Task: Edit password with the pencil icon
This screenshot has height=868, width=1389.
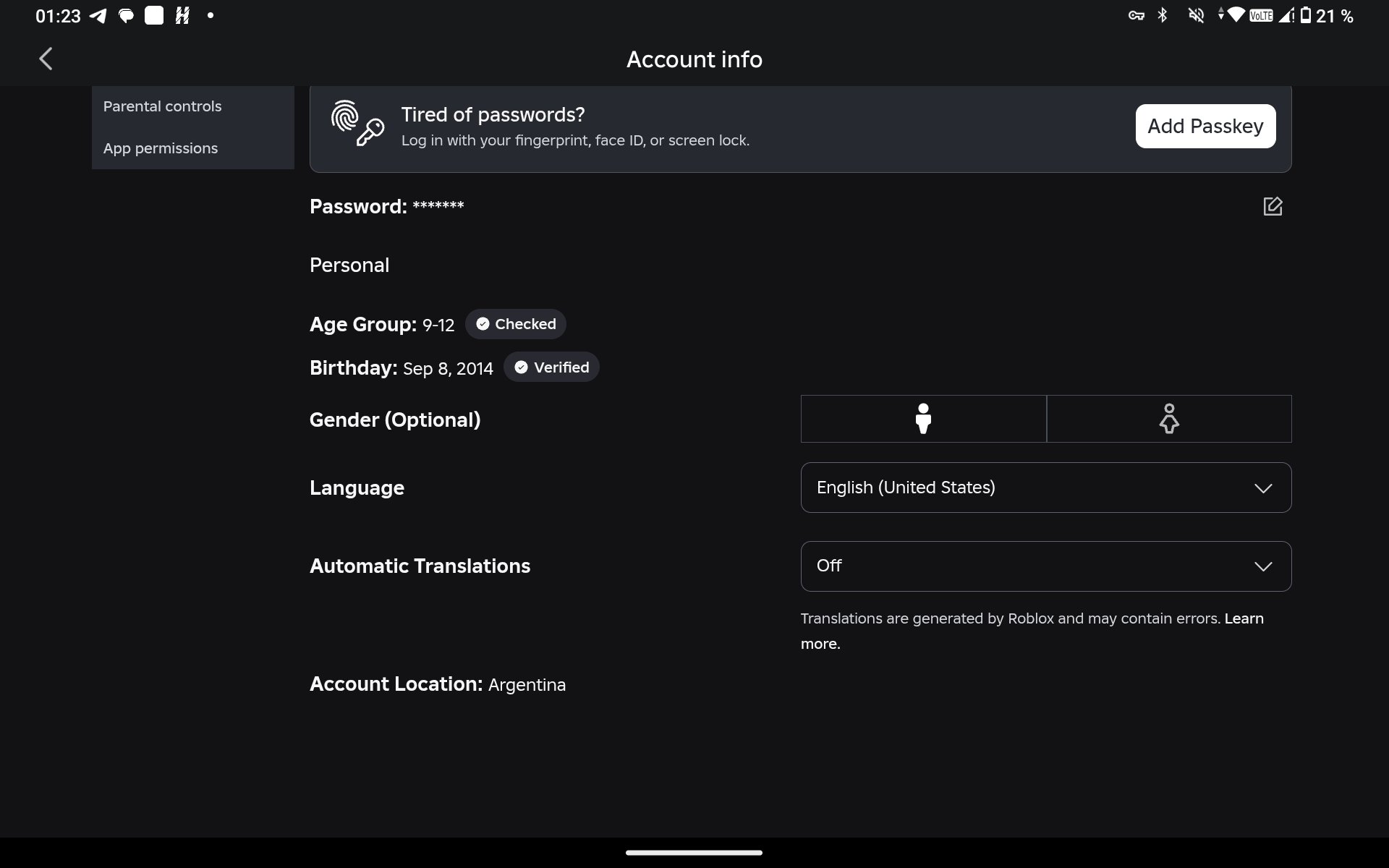Action: pyautogui.click(x=1273, y=206)
